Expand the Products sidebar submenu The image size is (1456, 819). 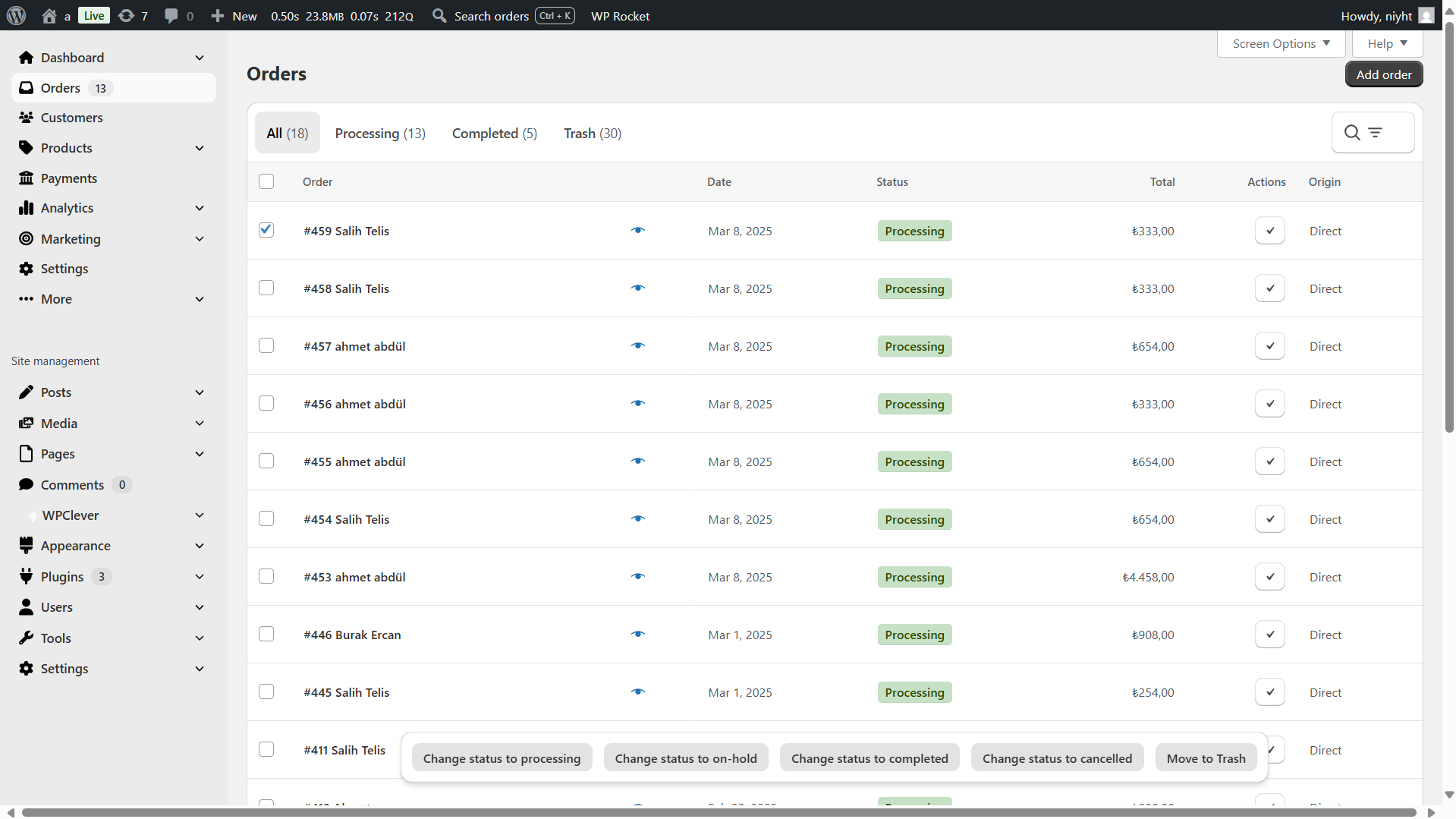pyautogui.click(x=200, y=148)
